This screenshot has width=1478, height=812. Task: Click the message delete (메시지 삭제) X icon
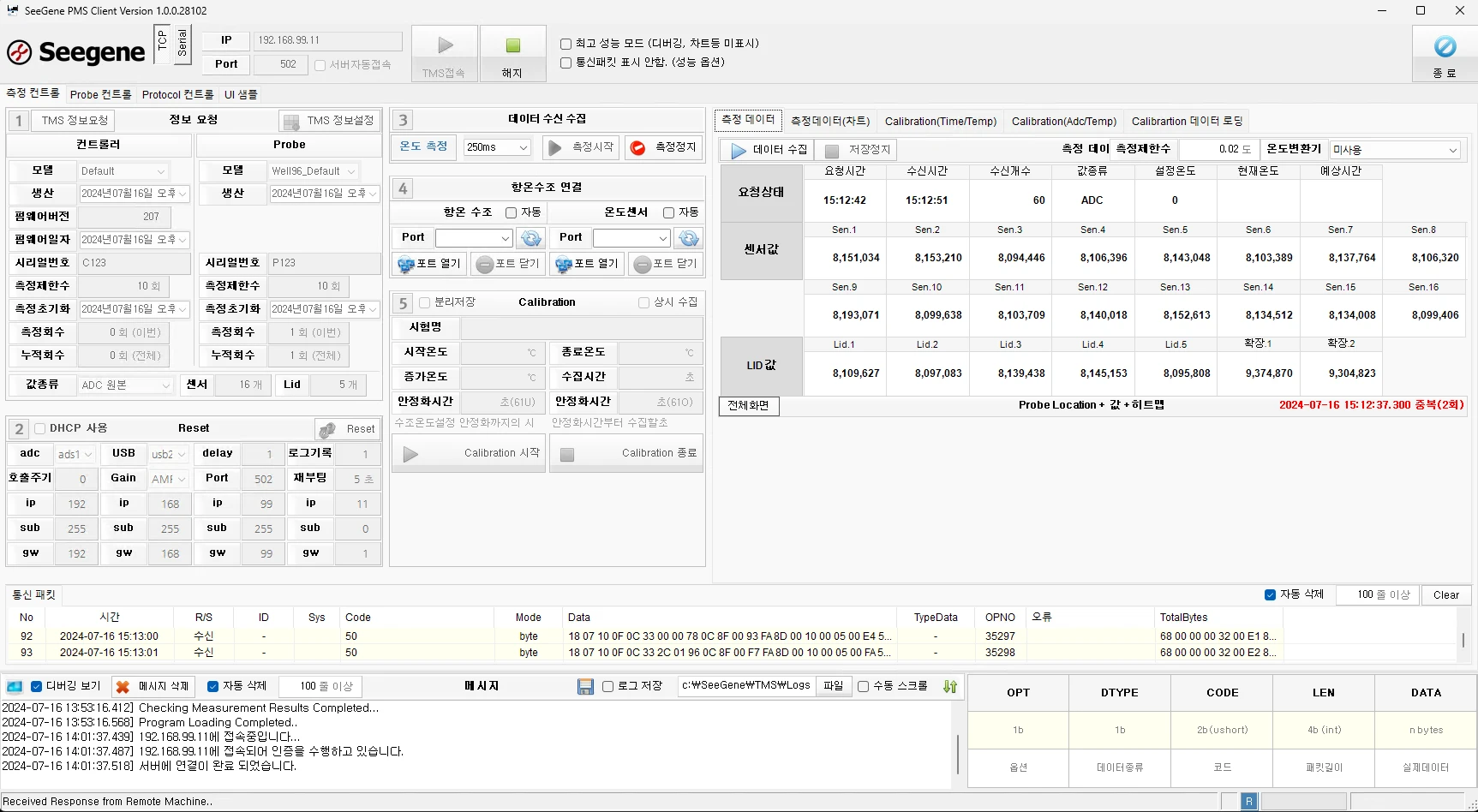coord(123,686)
